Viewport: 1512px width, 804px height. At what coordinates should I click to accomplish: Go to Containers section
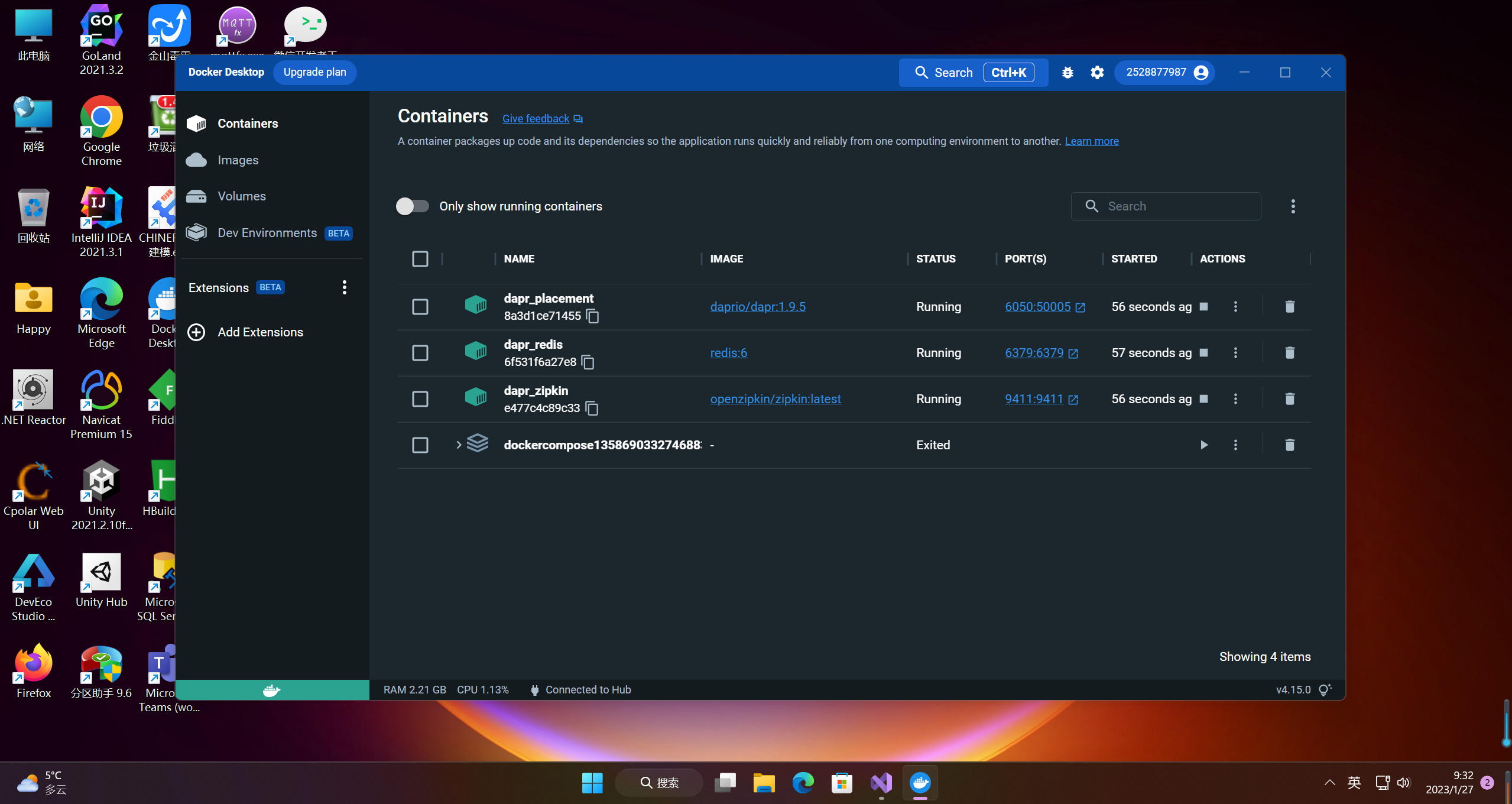[x=272, y=123]
